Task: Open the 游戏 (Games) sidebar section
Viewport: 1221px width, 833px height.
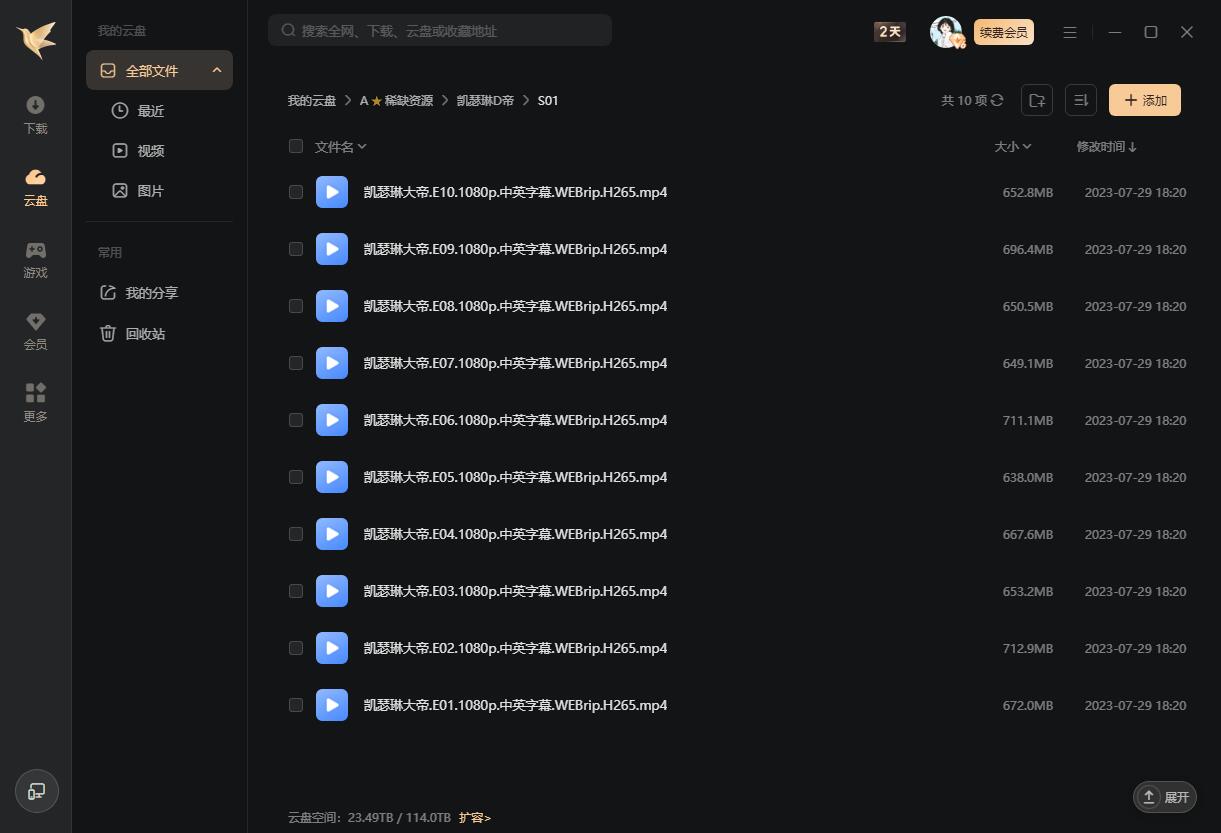Action: tap(35, 259)
